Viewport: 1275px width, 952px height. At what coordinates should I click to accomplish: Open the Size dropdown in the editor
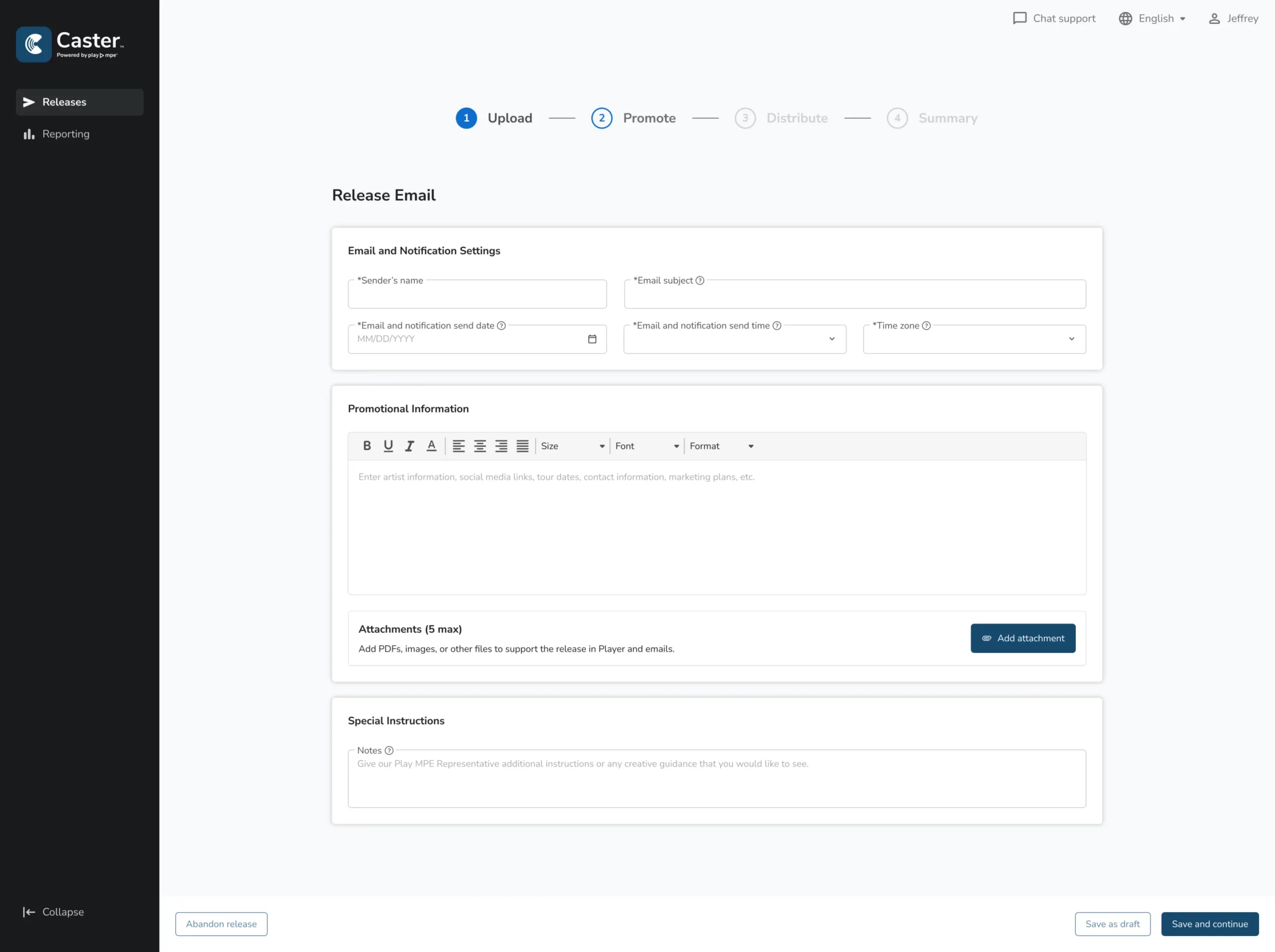[x=572, y=446]
